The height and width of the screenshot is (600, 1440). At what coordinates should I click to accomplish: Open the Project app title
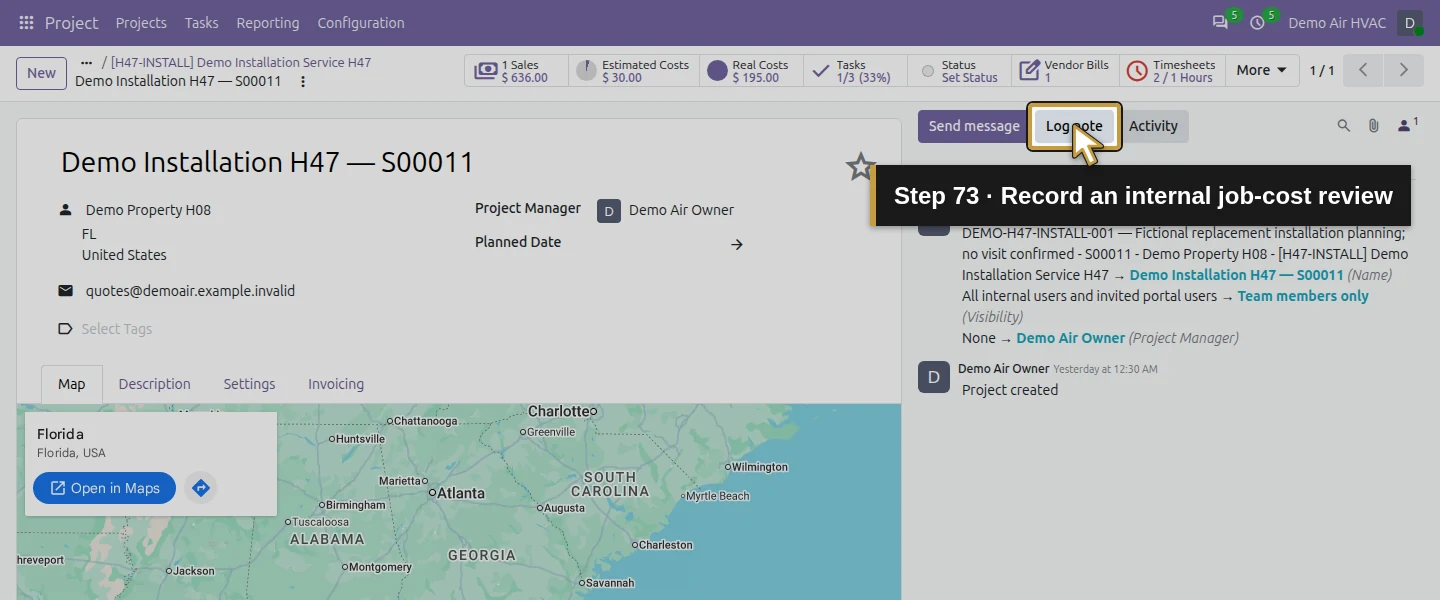72,22
